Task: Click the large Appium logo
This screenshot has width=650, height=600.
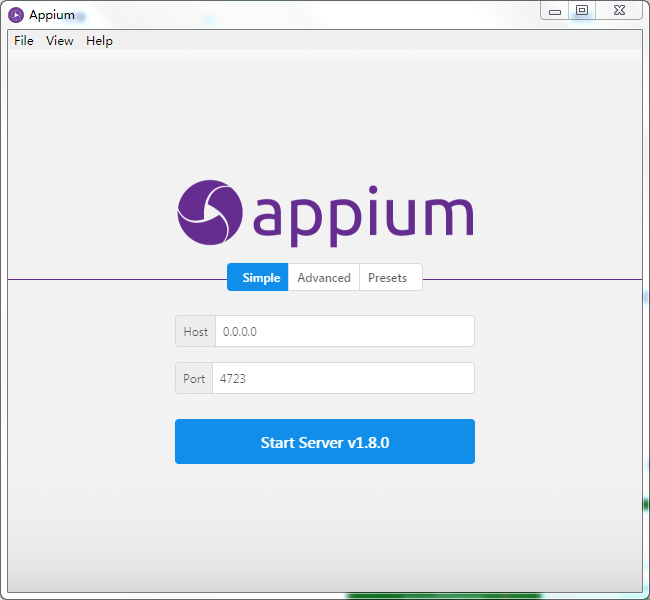Action: click(x=325, y=213)
